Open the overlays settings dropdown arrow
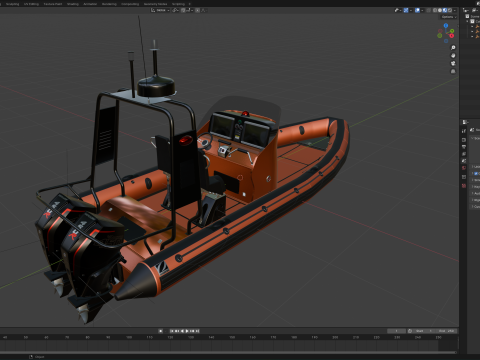The width and height of the screenshot is (480, 360). coord(422,10)
